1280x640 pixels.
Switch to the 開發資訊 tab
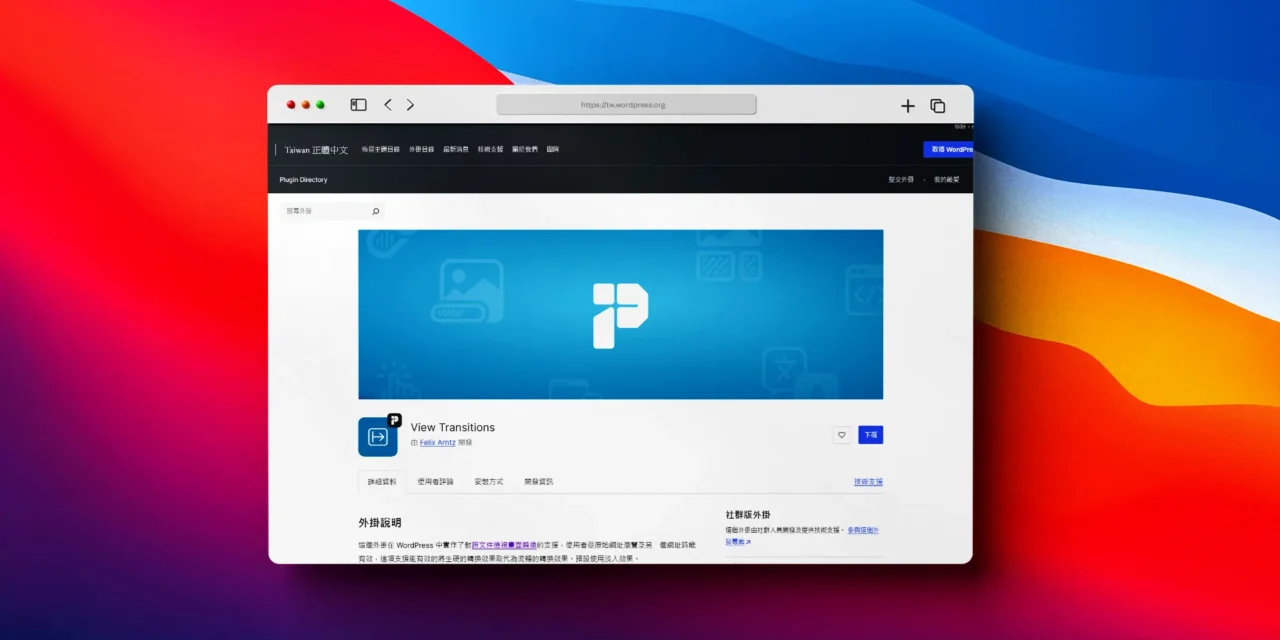click(x=538, y=482)
